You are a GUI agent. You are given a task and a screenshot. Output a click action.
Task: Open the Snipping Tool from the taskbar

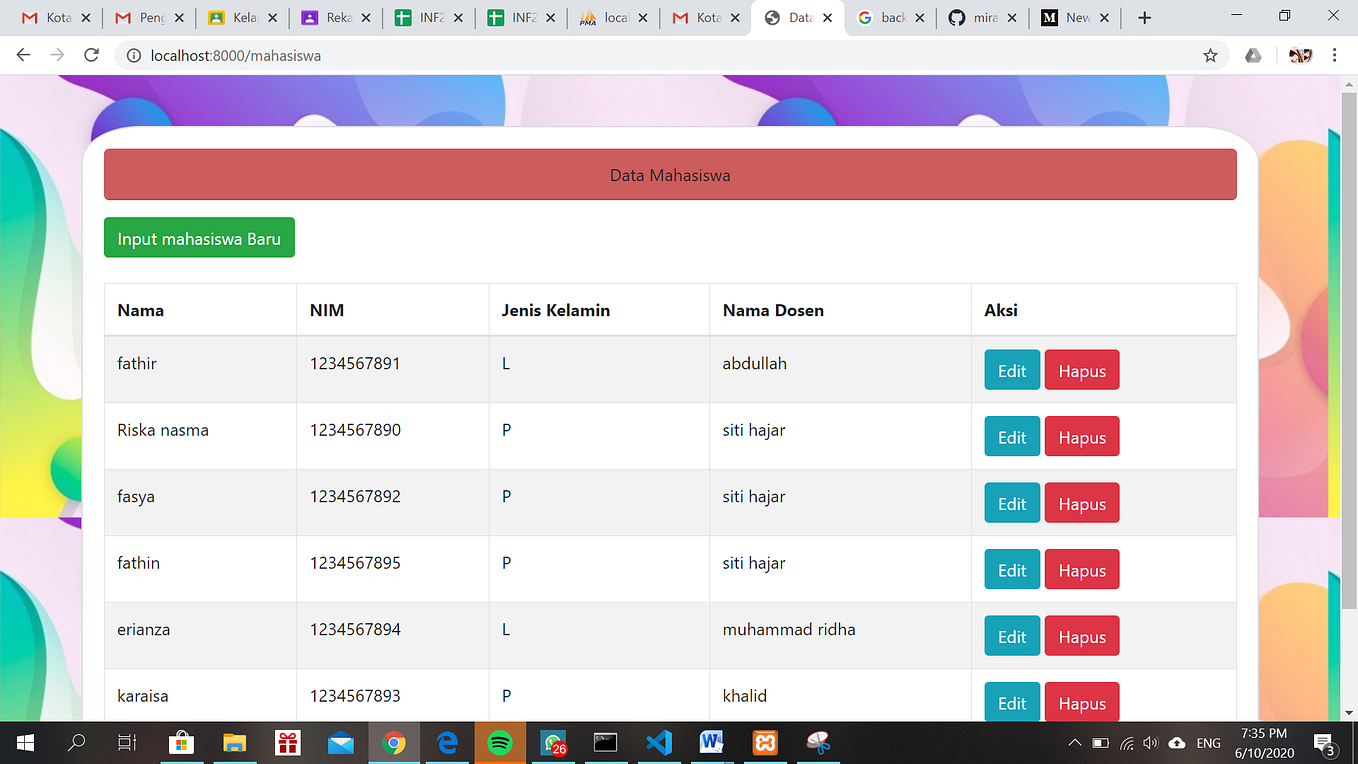pyautogui.click(x=817, y=743)
